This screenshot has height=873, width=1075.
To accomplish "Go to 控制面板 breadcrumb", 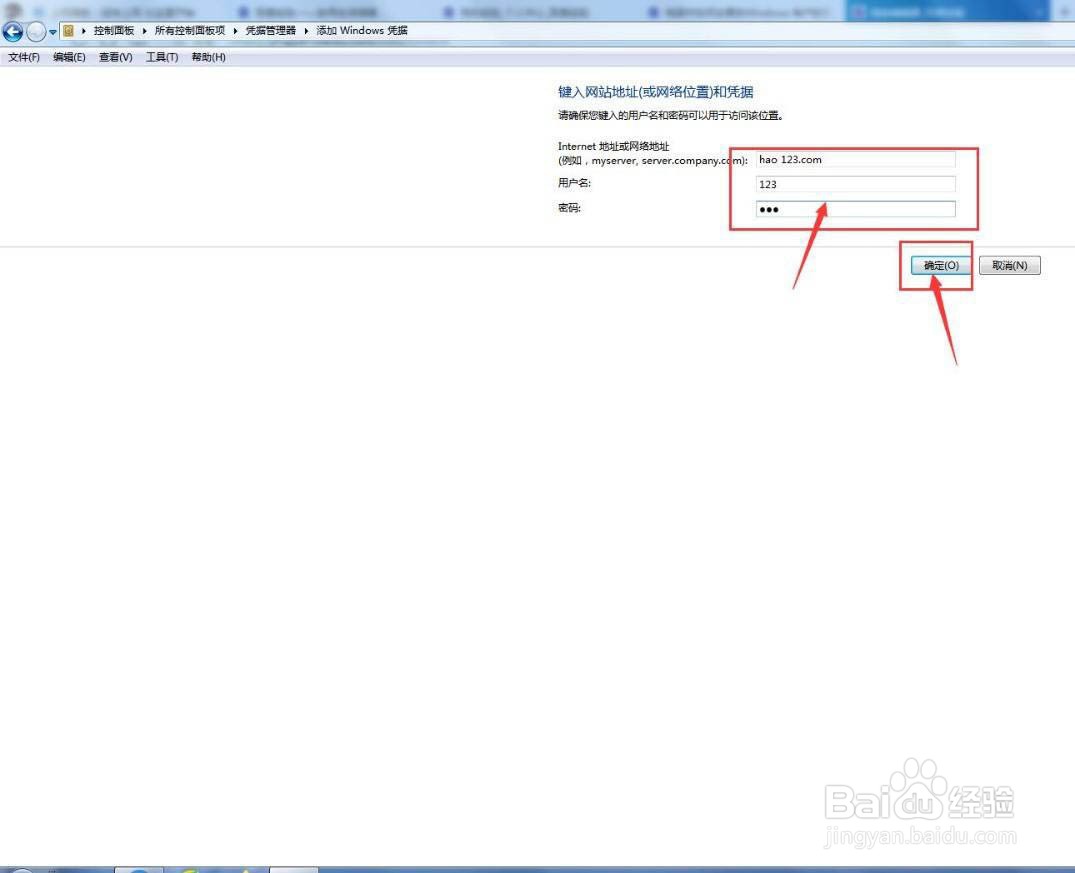I will point(114,31).
